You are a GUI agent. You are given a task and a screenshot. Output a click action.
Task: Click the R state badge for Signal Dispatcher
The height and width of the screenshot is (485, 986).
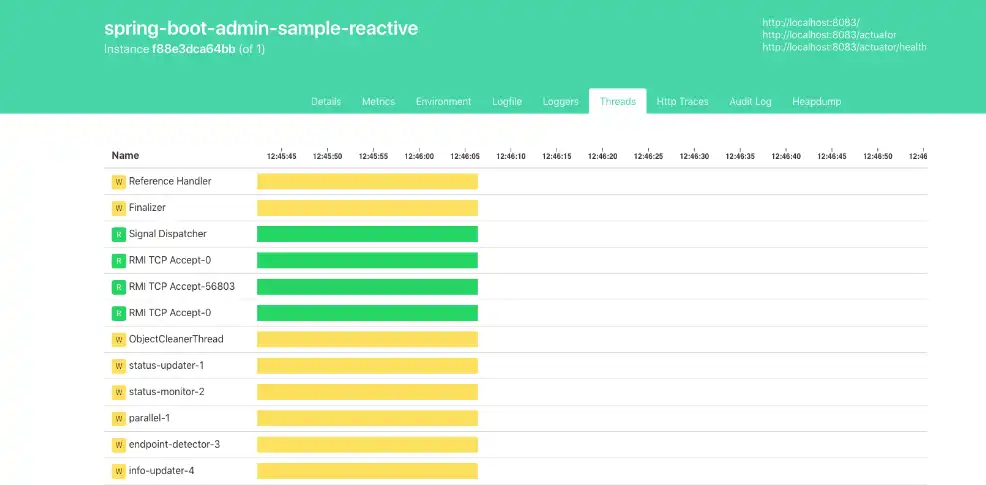119,235
